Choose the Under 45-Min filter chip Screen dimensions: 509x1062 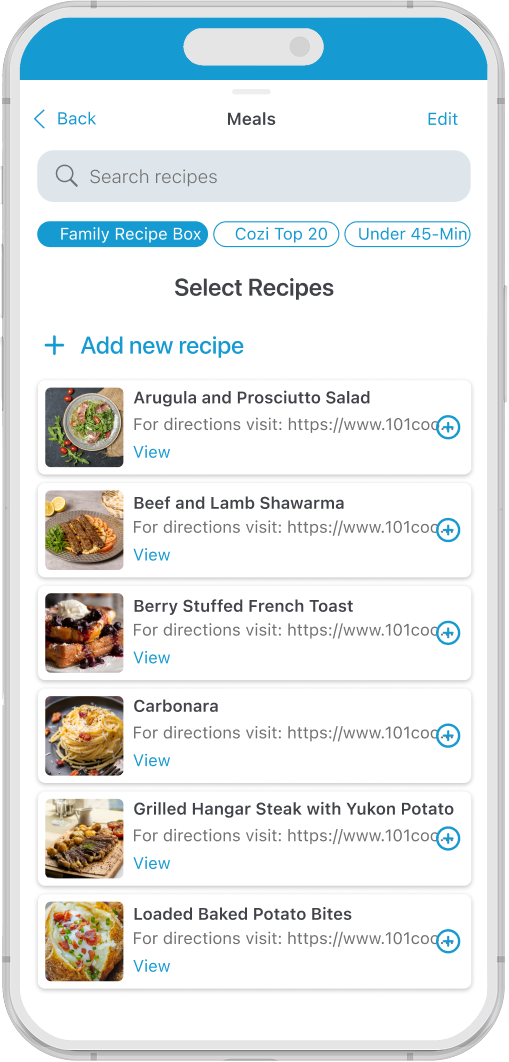pos(407,234)
